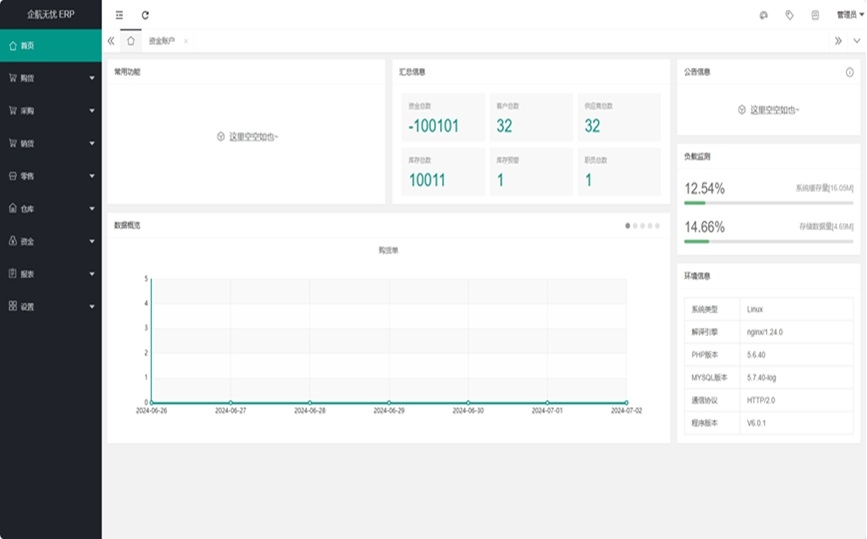
Task: Switch to the 资金账户 tab
Action: point(161,41)
